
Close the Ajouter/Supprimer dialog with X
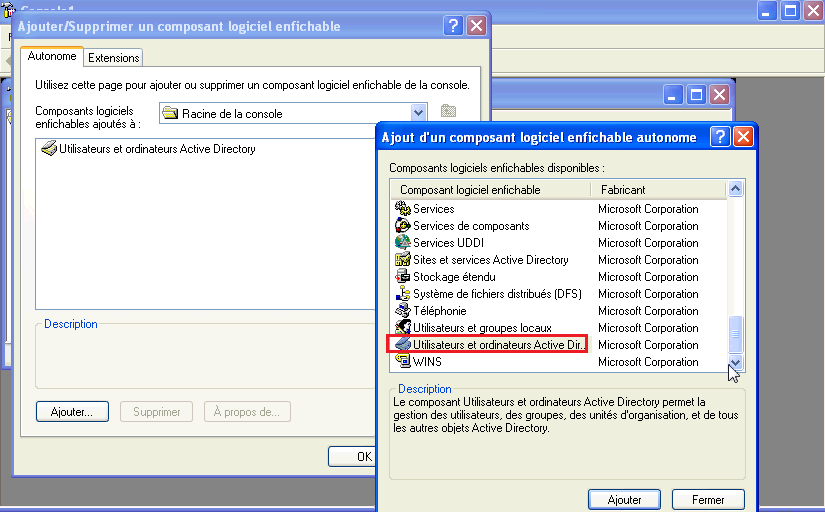(476, 25)
